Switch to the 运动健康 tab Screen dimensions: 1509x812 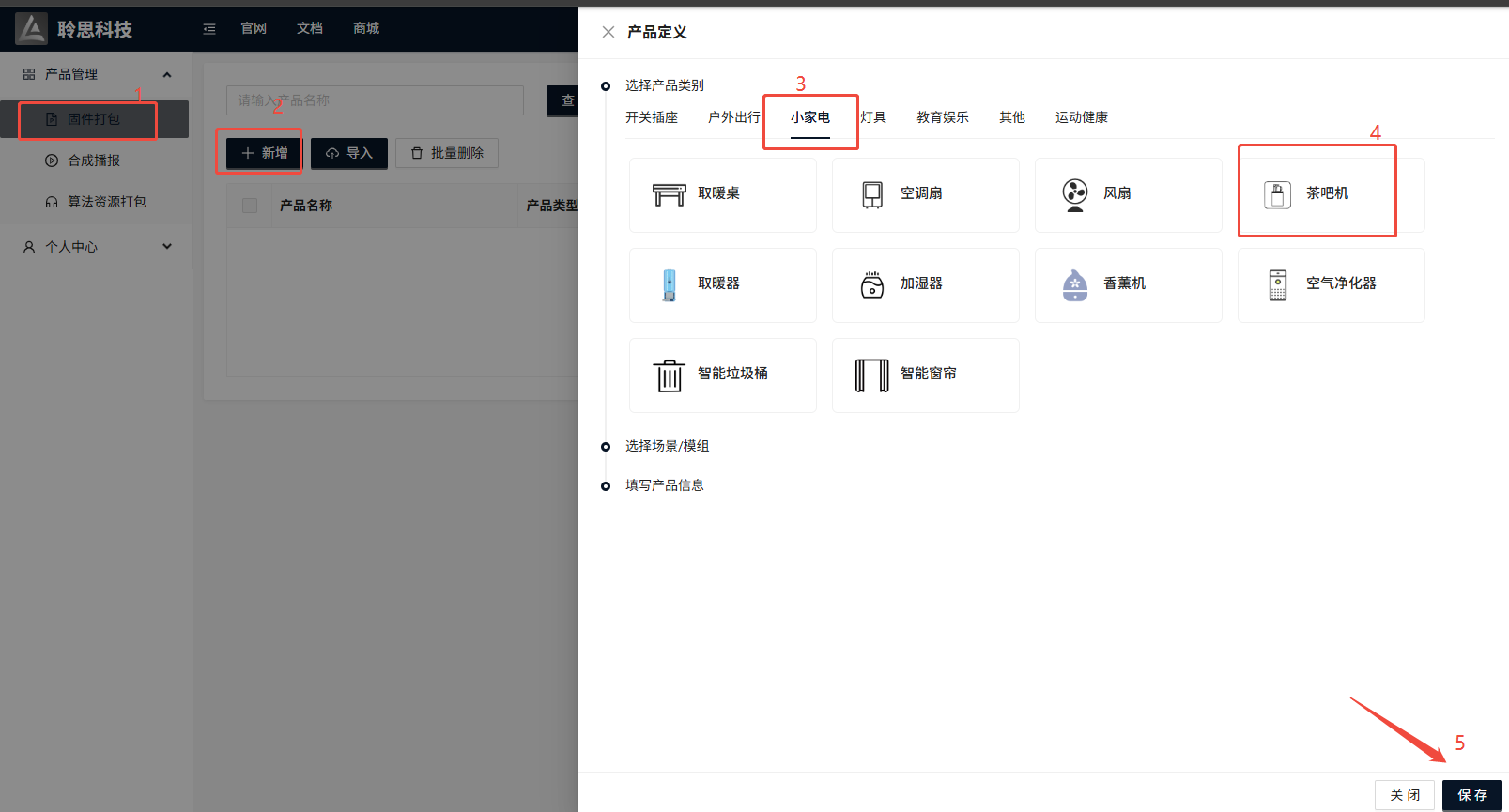[x=1082, y=117]
